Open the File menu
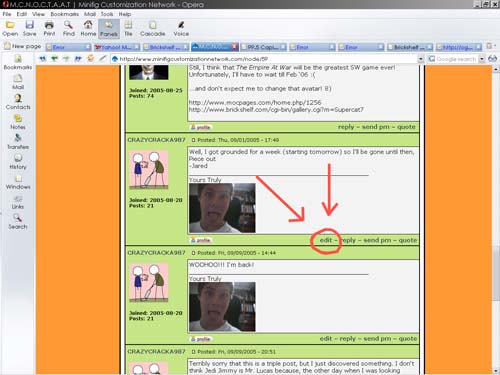This screenshot has width=500, height=375. point(7,14)
